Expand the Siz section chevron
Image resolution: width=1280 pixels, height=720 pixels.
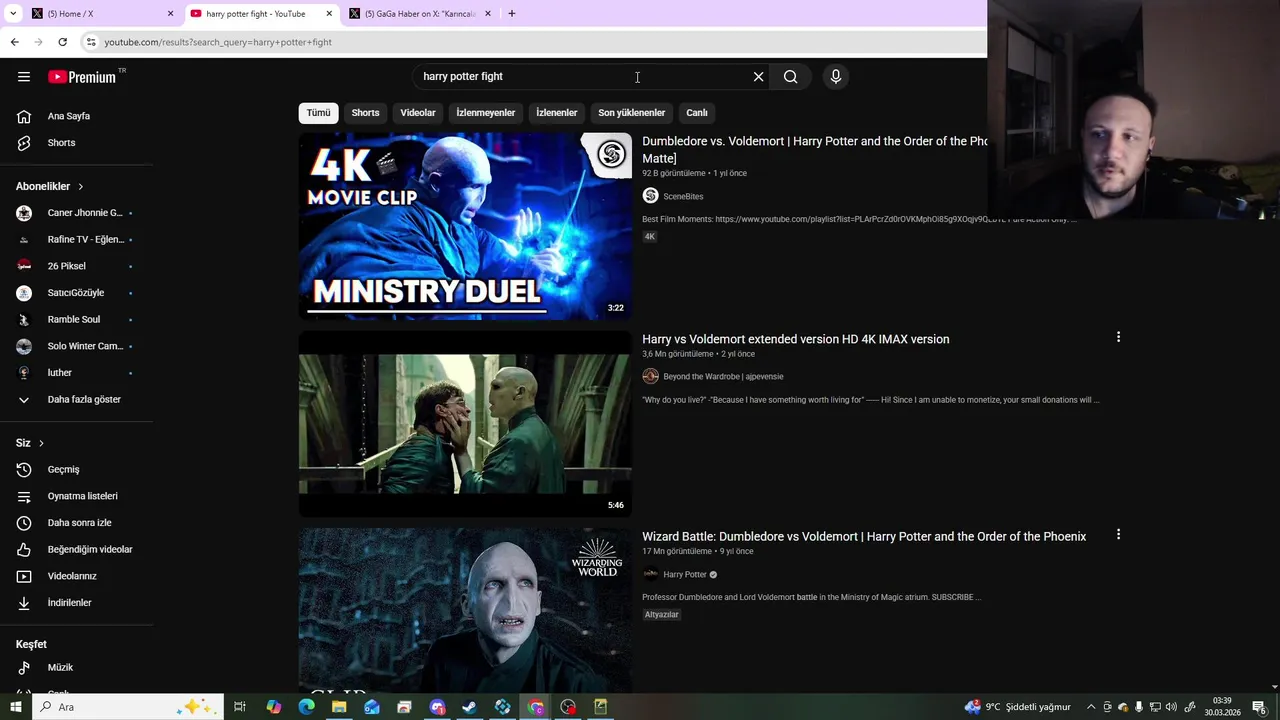[41, 443]
